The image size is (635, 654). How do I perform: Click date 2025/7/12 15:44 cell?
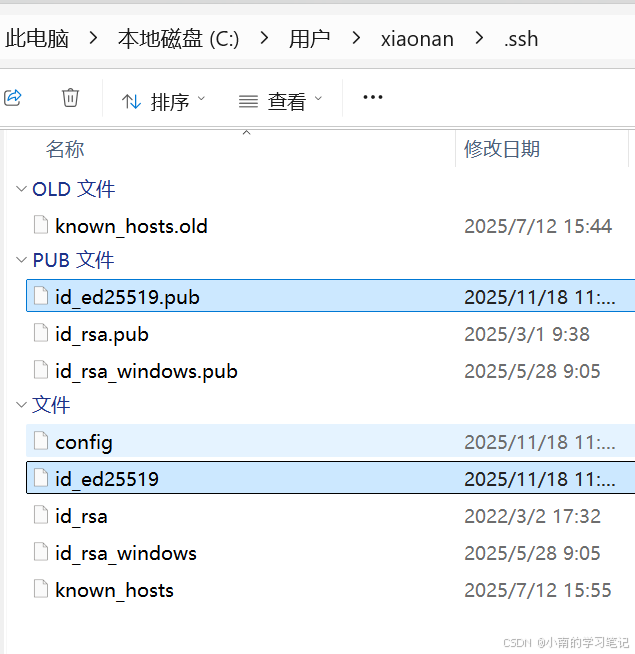click(x=538, y=226)
